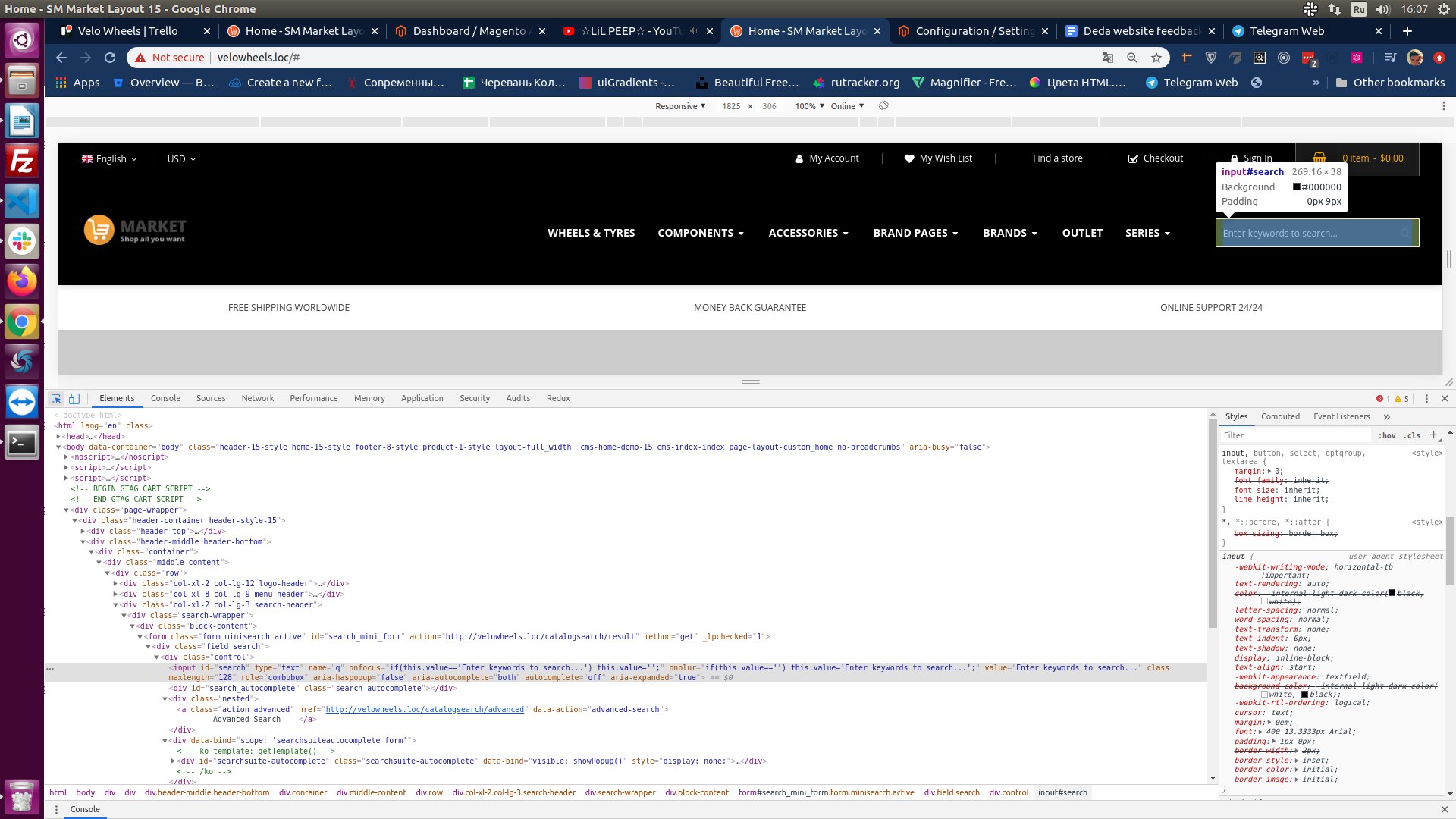Open the USD currency dropdown
Viewport: 1456px width, 819px height.
click(181, 158)
